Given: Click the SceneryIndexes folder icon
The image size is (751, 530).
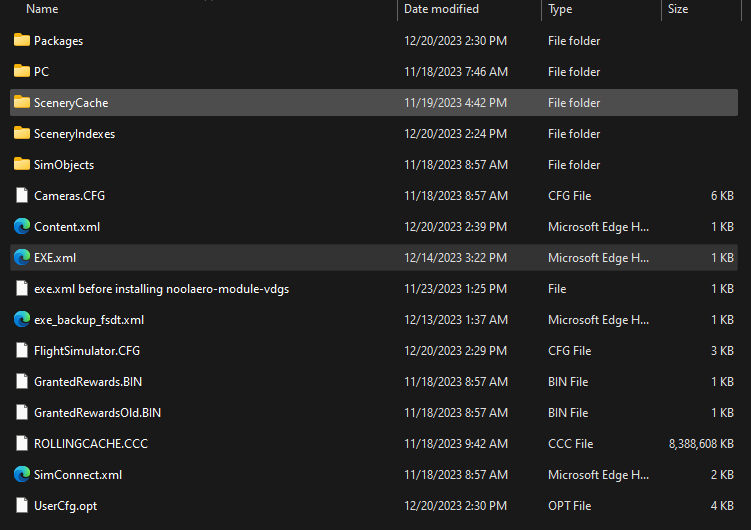Looking at the screenshot, I should (x=22, y=134).
